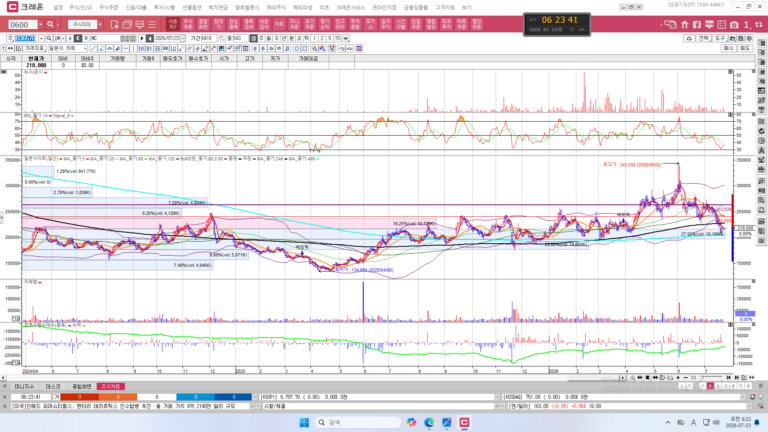Open the 주식마이 dropdown in red toolbar
768x432 pixels.
pos(100,24)
